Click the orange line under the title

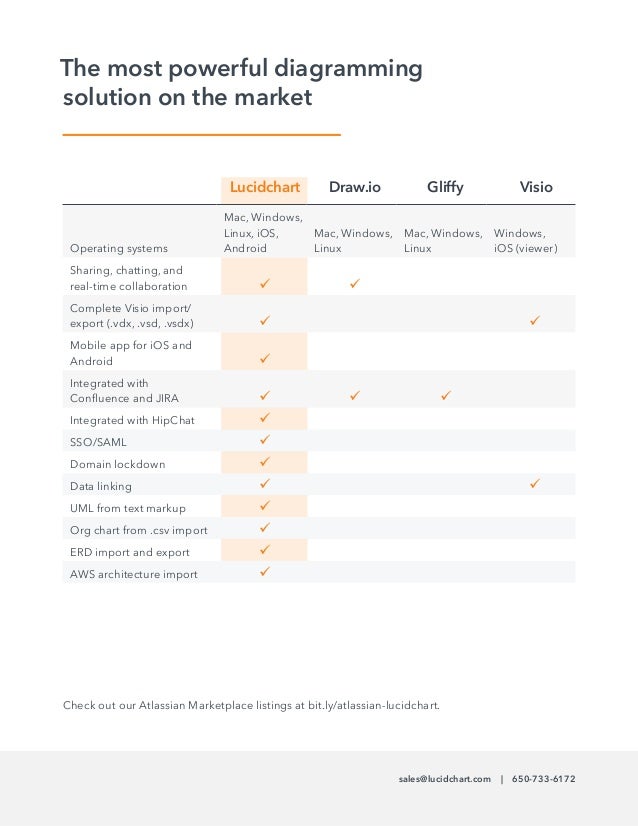pos(201,134)
